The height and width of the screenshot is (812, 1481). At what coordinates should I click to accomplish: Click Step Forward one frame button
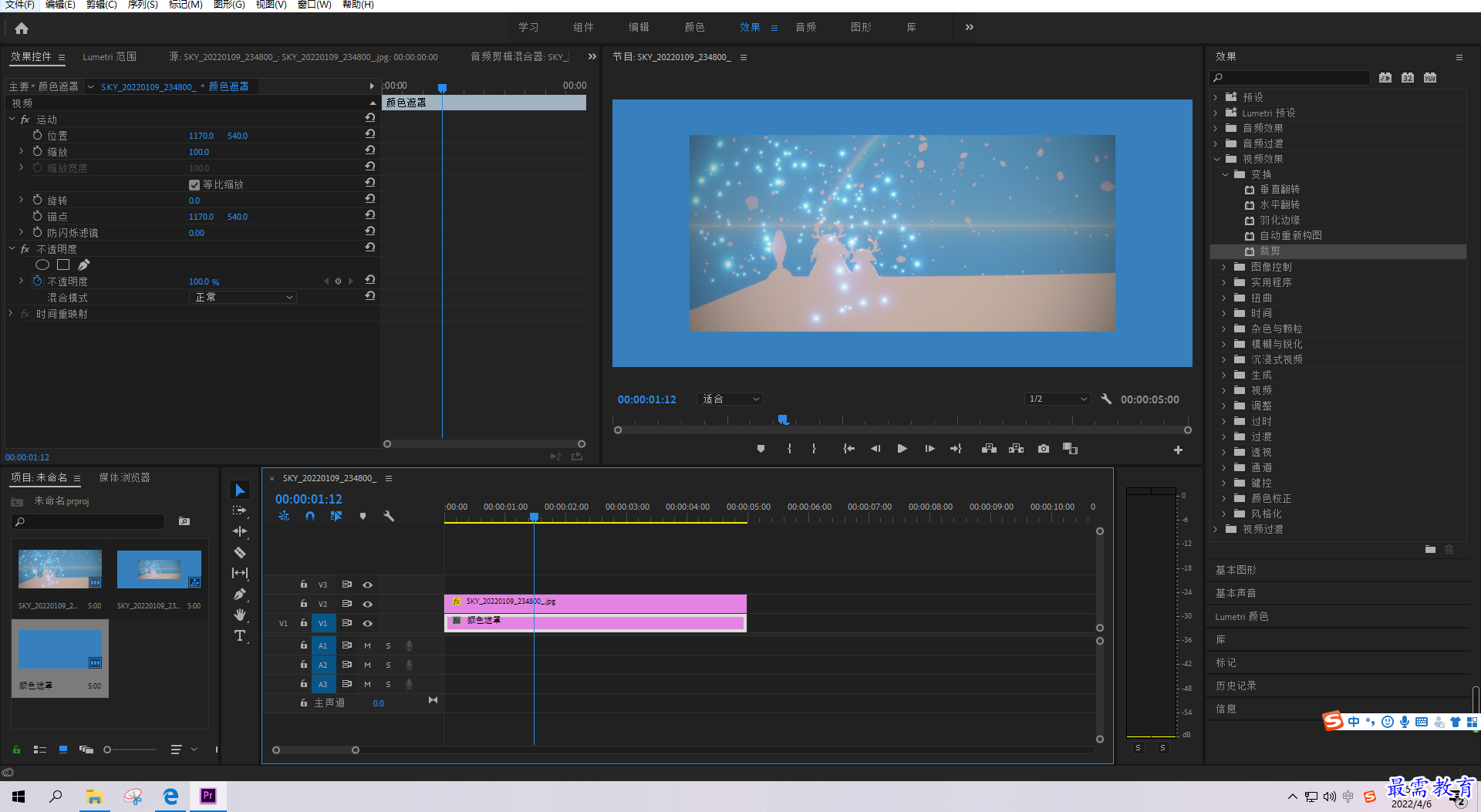[x=929, y=449]
